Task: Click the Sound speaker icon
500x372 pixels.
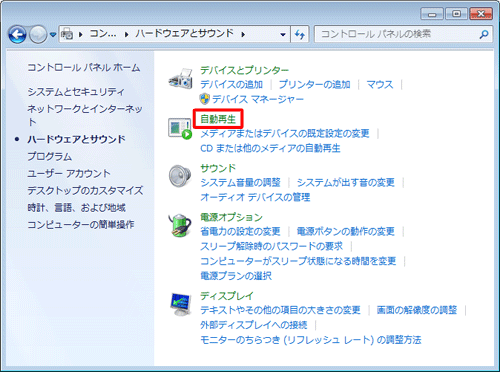Action: tap(180, 176)
